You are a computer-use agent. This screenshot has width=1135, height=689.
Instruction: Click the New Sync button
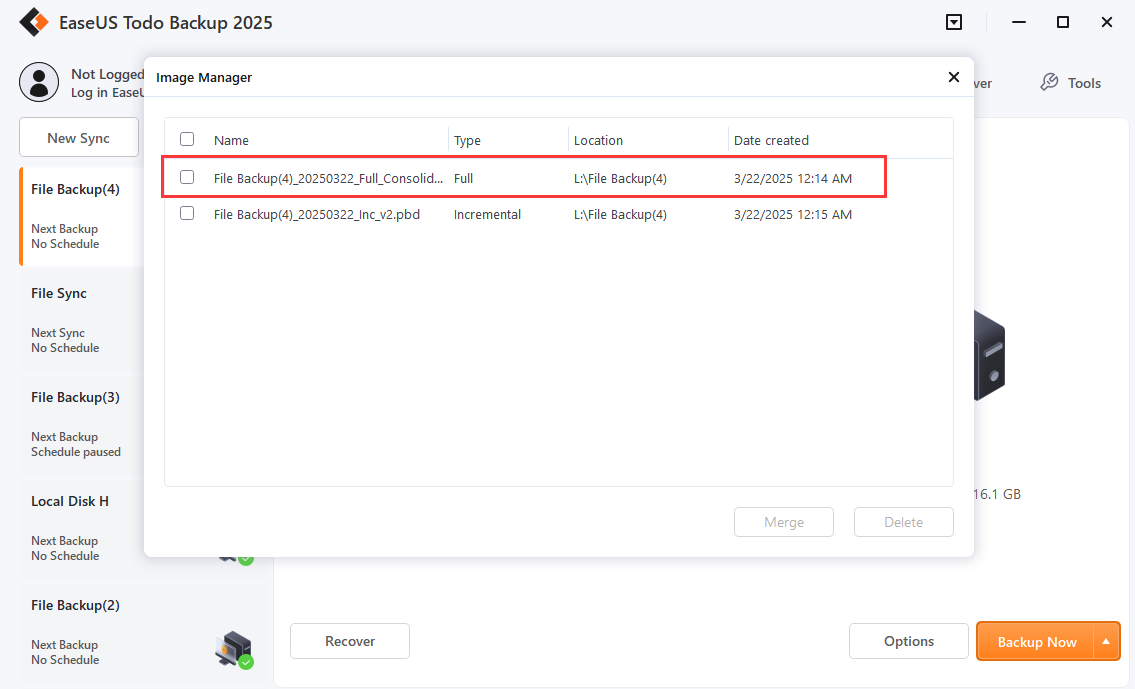pyautogui.click(x=79, y=138)
